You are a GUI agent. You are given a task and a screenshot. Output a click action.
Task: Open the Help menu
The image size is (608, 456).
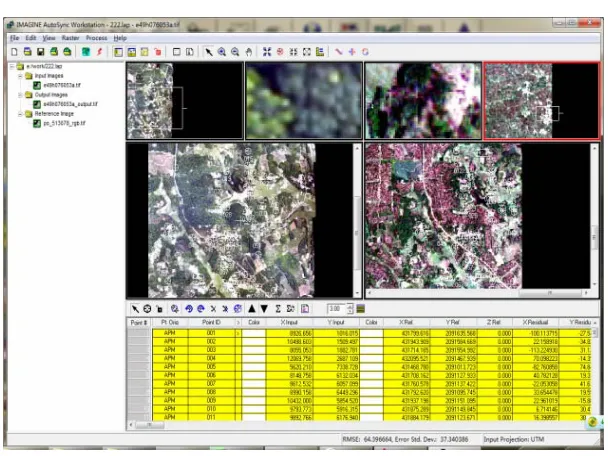click(120, 38)
